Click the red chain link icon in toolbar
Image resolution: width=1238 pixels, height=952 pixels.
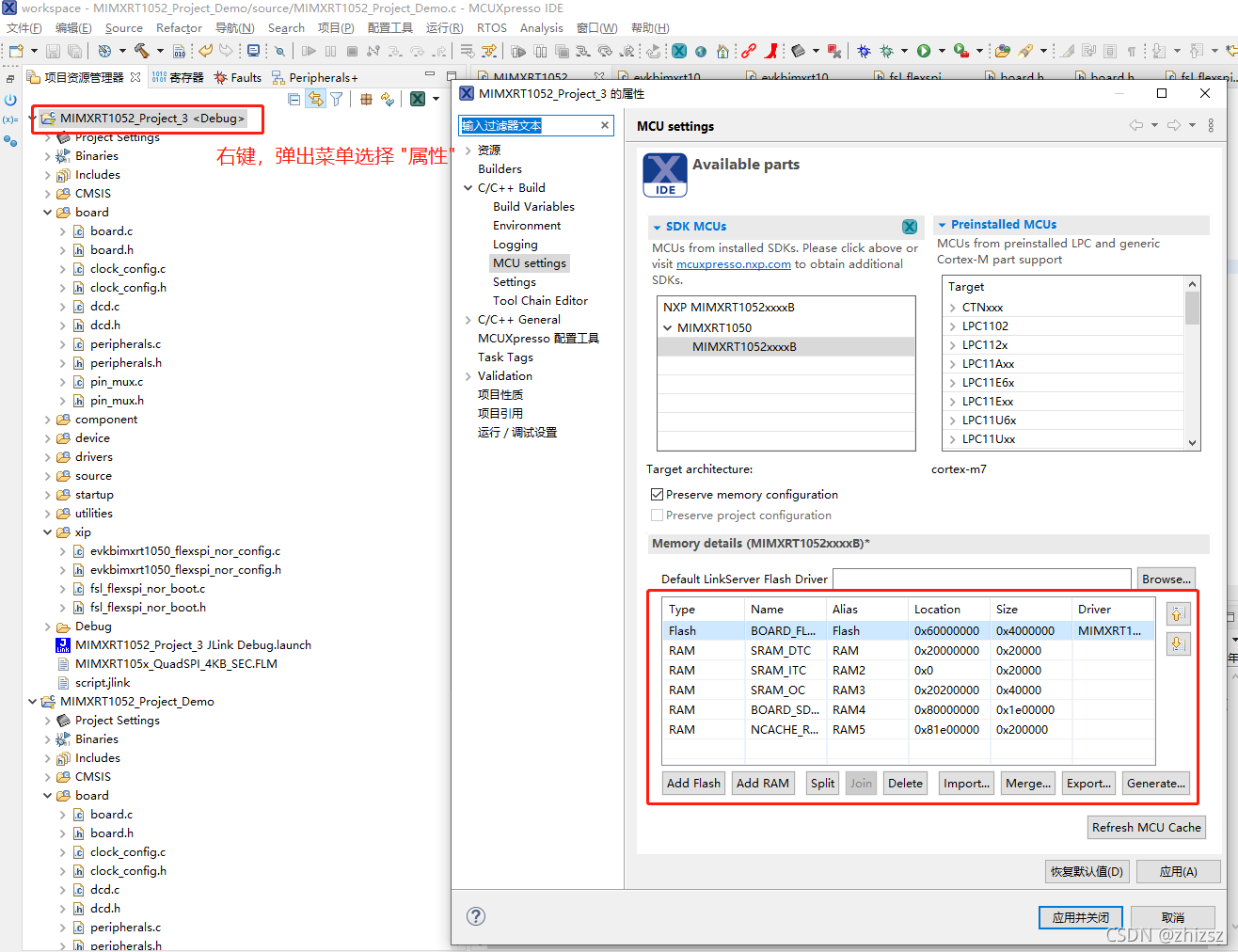(x=749, y=51)
